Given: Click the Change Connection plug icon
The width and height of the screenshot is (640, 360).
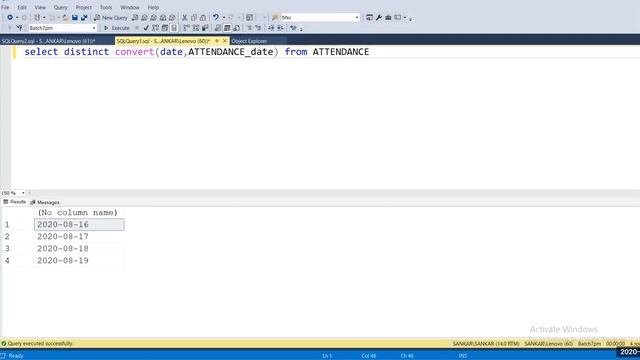Looking at the screenshot, I should coord(19,28).
